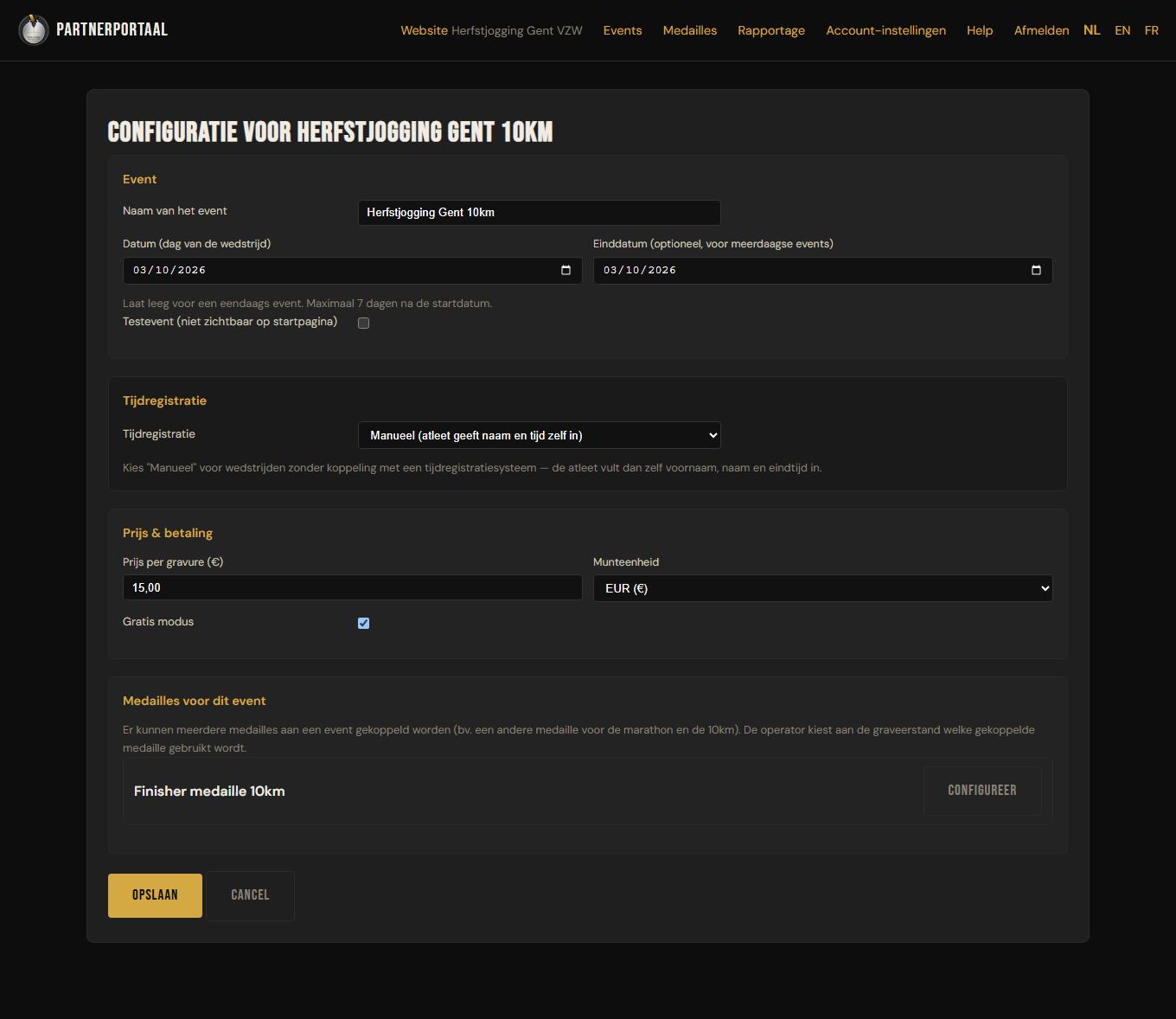Enable the Testevent checkbox
This screenshot has height=1019, width=1176.
tap(364, 323)
